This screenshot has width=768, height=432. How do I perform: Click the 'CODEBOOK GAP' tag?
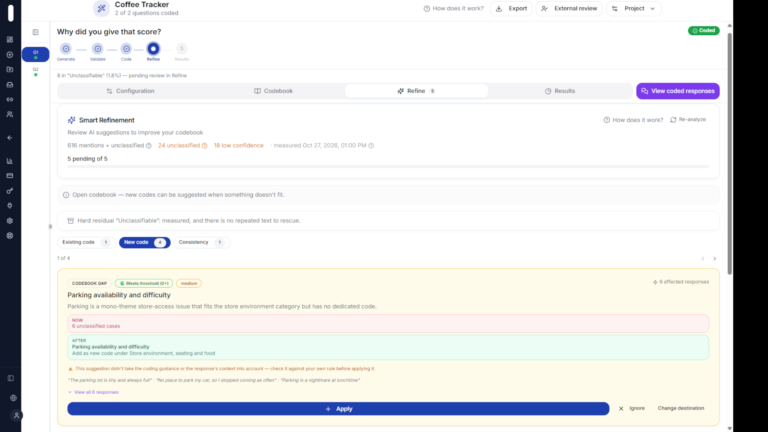pyautogui.click(x=89, y=284)
